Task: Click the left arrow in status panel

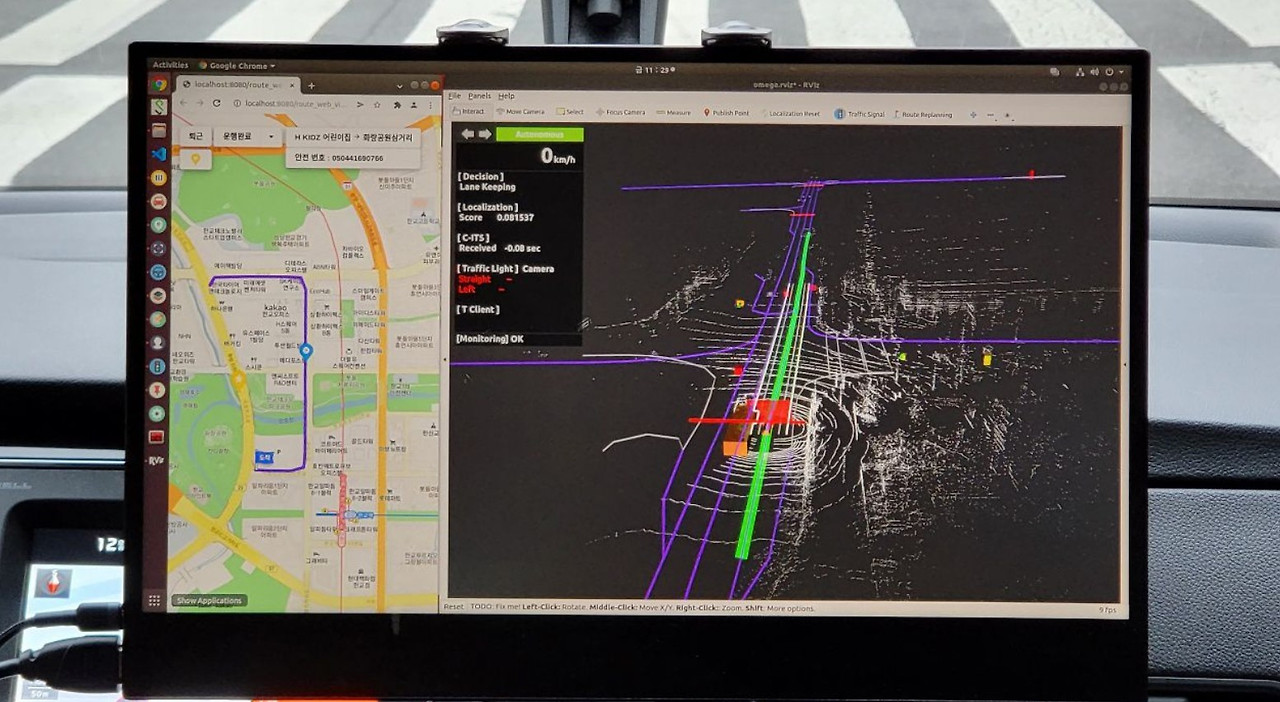Action: pos(467,134)
